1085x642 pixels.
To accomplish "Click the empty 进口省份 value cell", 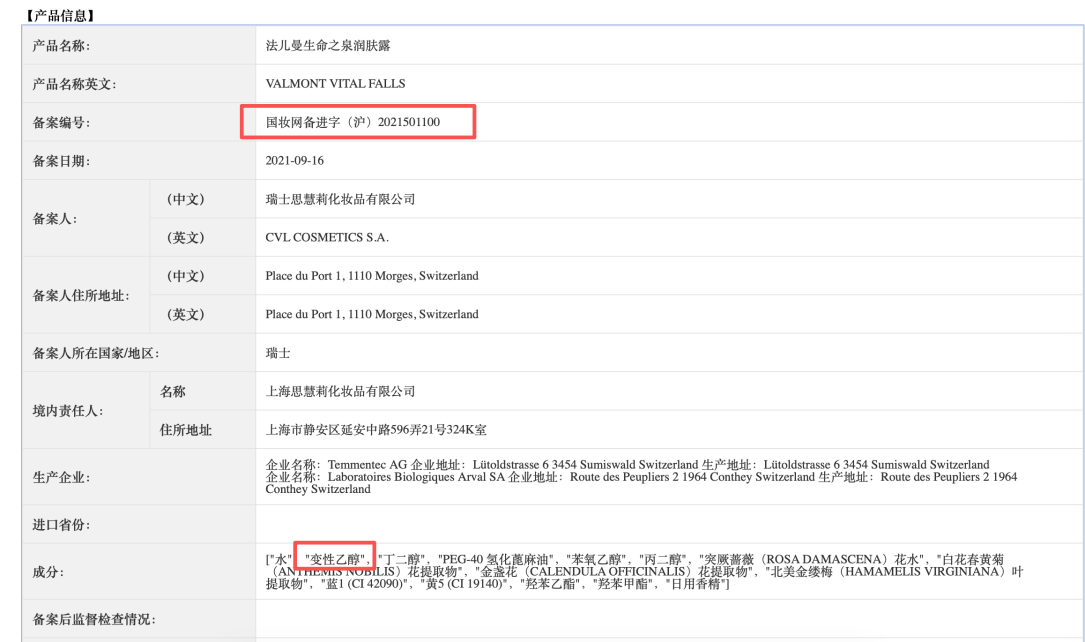I will (668, 525).
